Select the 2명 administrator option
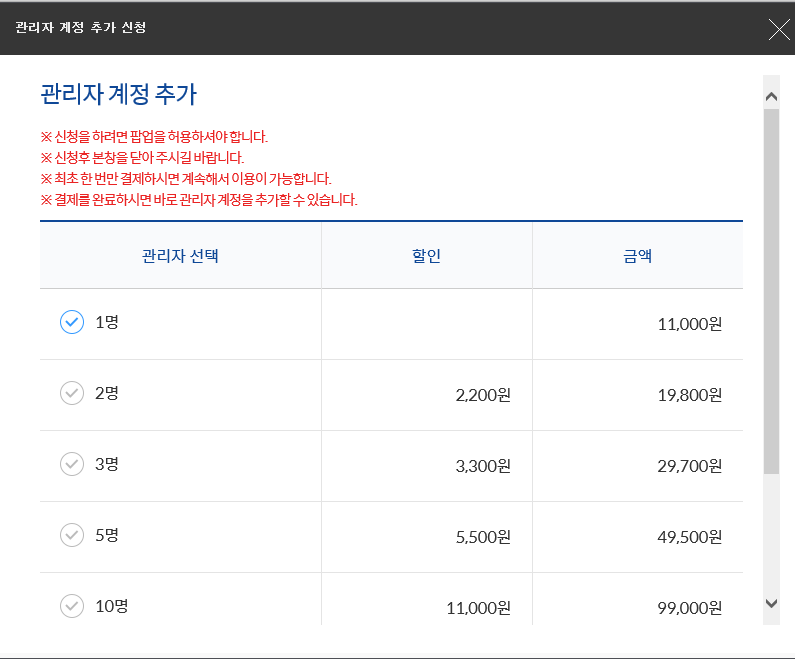Viewport: 795px width, 659px height. click(72, 393)
